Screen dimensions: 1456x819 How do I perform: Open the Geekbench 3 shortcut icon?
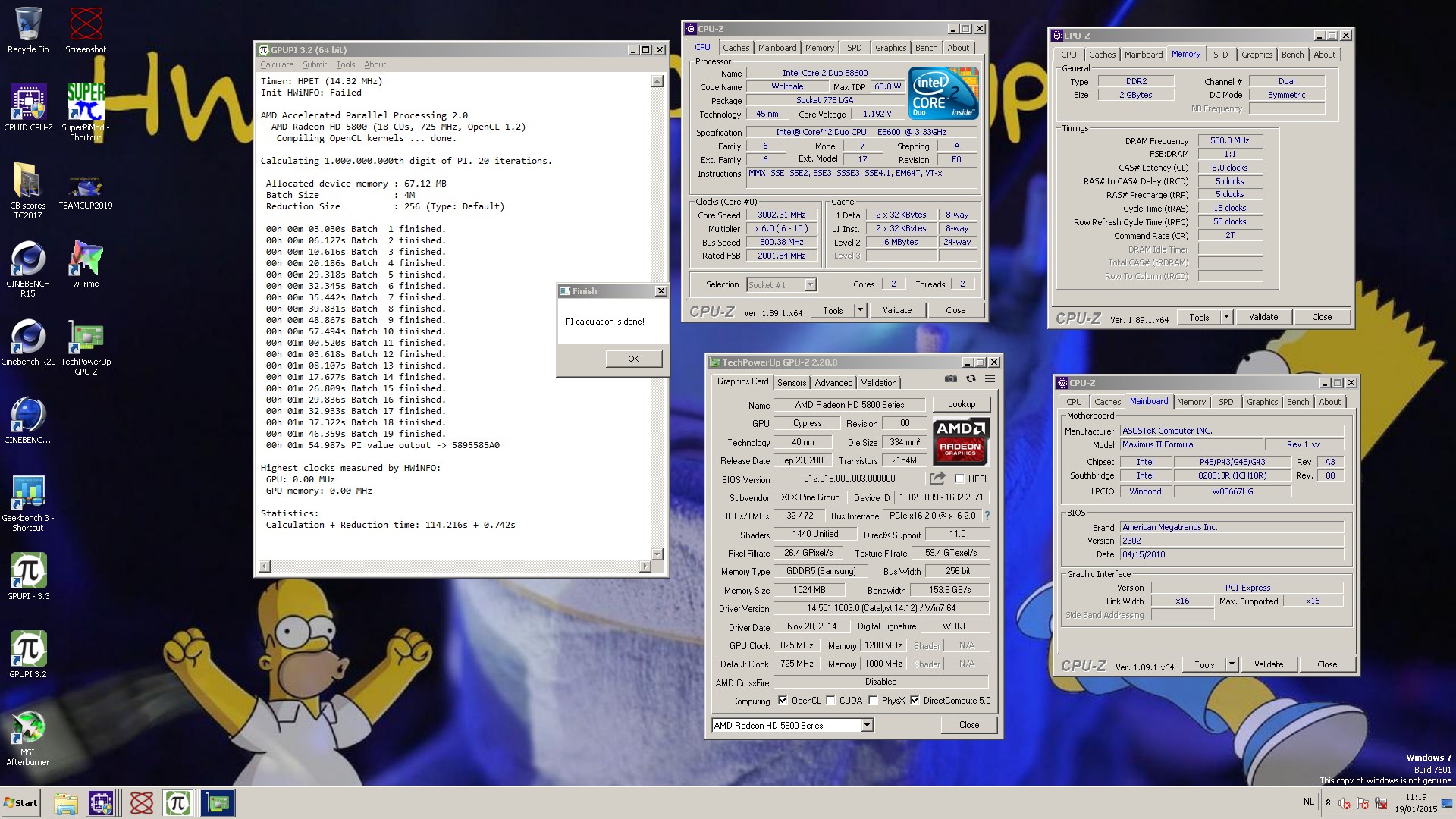click(28, 504)
